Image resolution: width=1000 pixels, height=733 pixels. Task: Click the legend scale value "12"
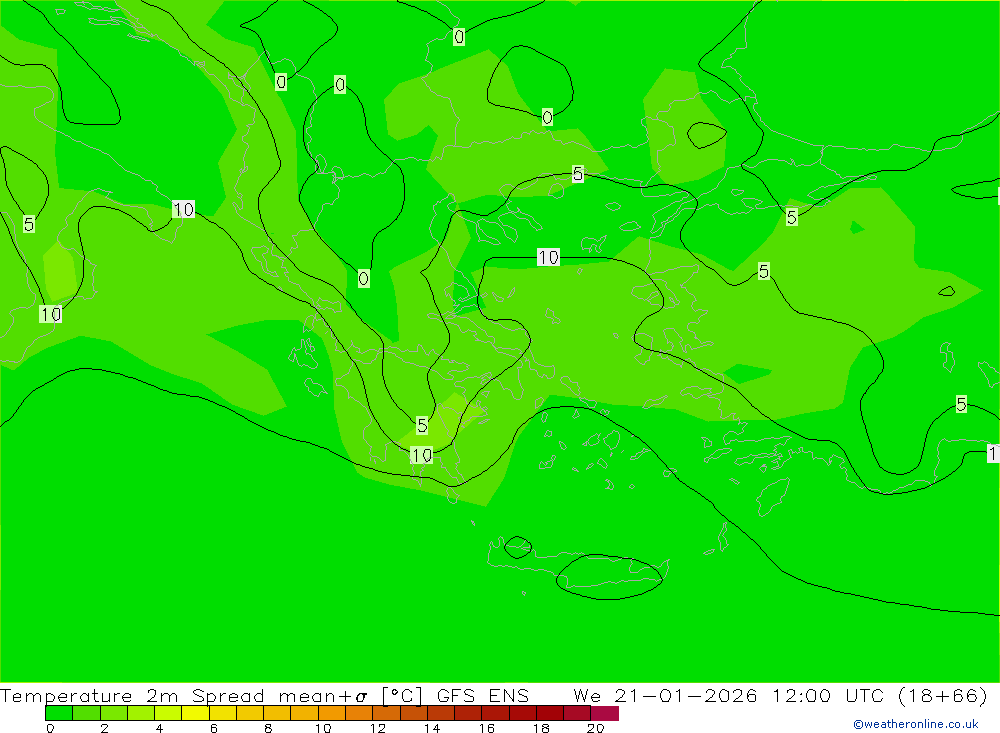pos(378,728)
